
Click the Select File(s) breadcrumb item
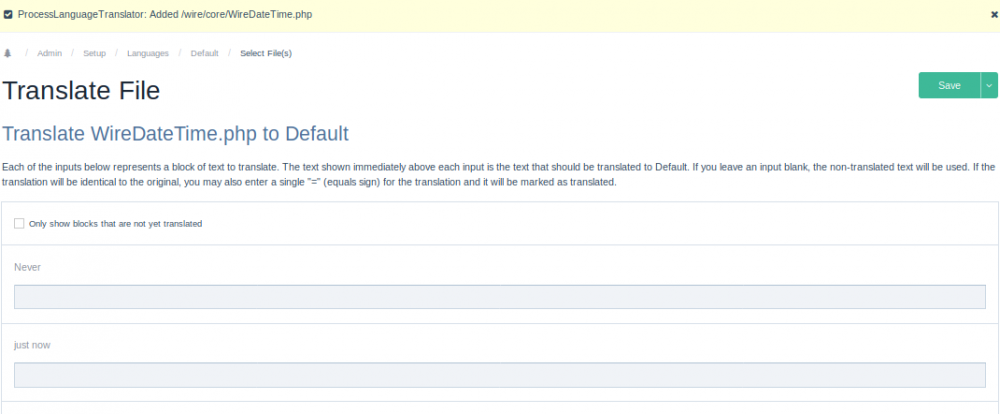[x=266, y=53]
